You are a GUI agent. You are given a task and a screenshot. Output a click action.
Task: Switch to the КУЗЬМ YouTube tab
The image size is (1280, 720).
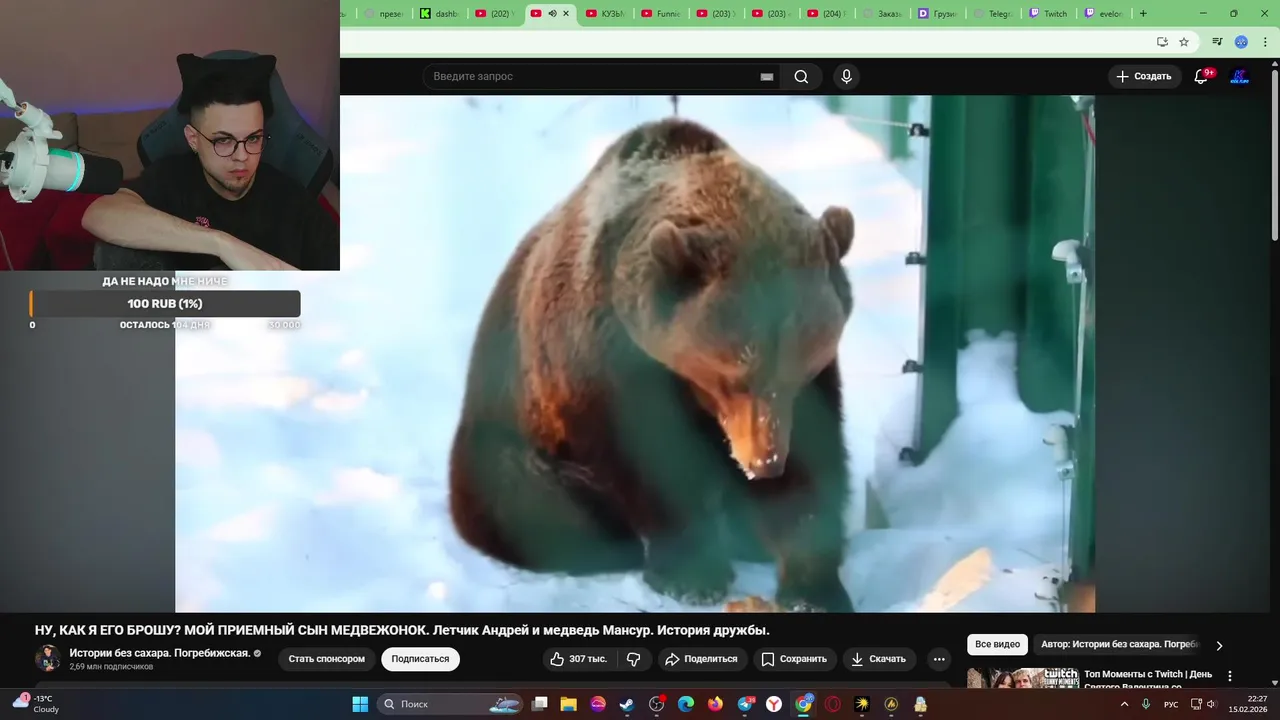click(605, 13)
